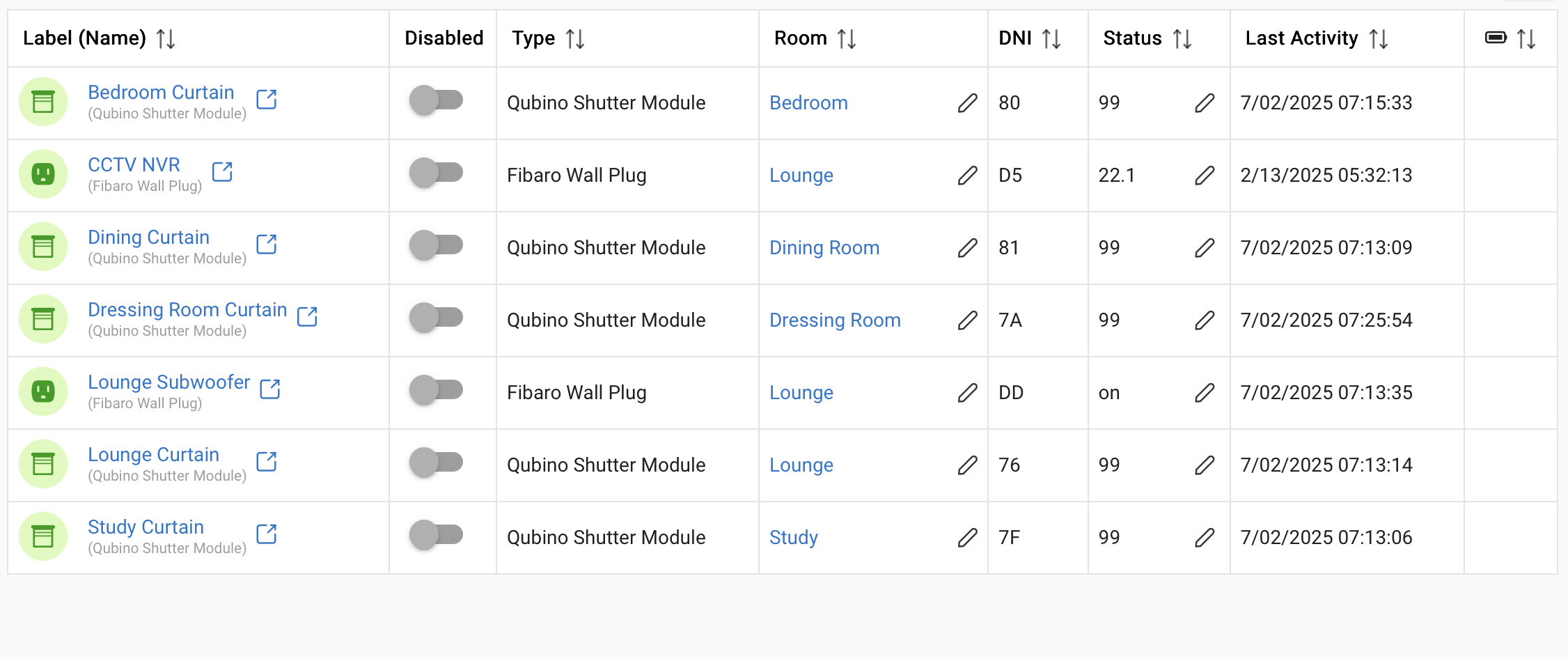
Task: Open Dressing Room Curtain external link icon
Action: tap(307, 316)
